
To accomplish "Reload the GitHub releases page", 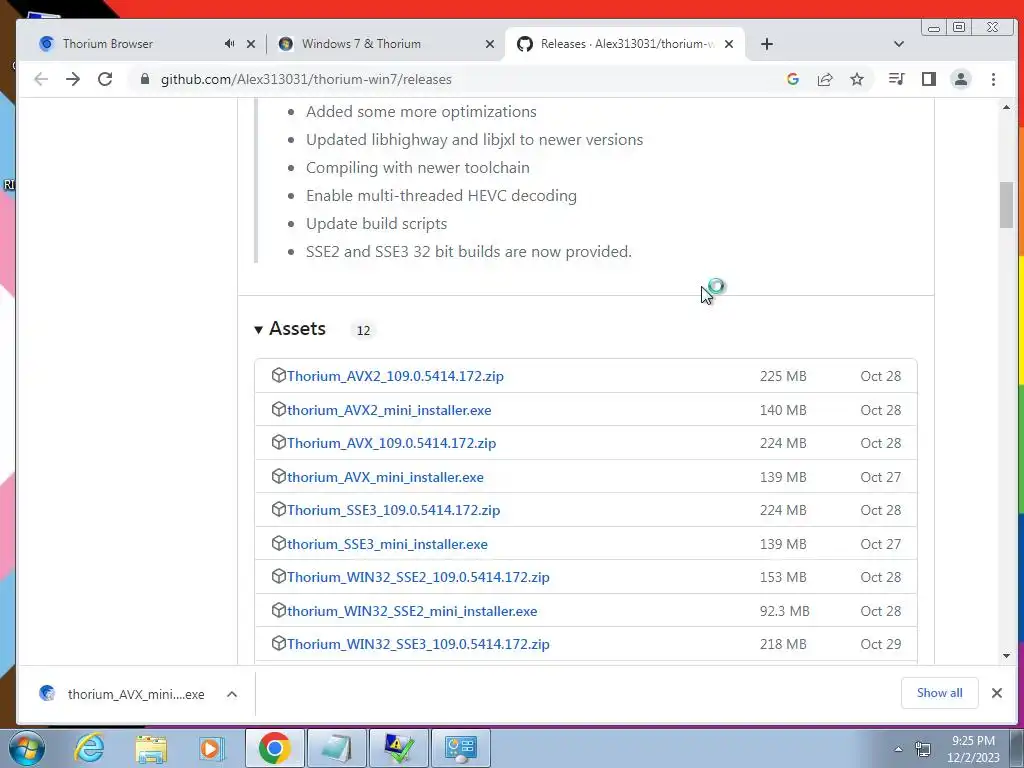I will 104,79.
